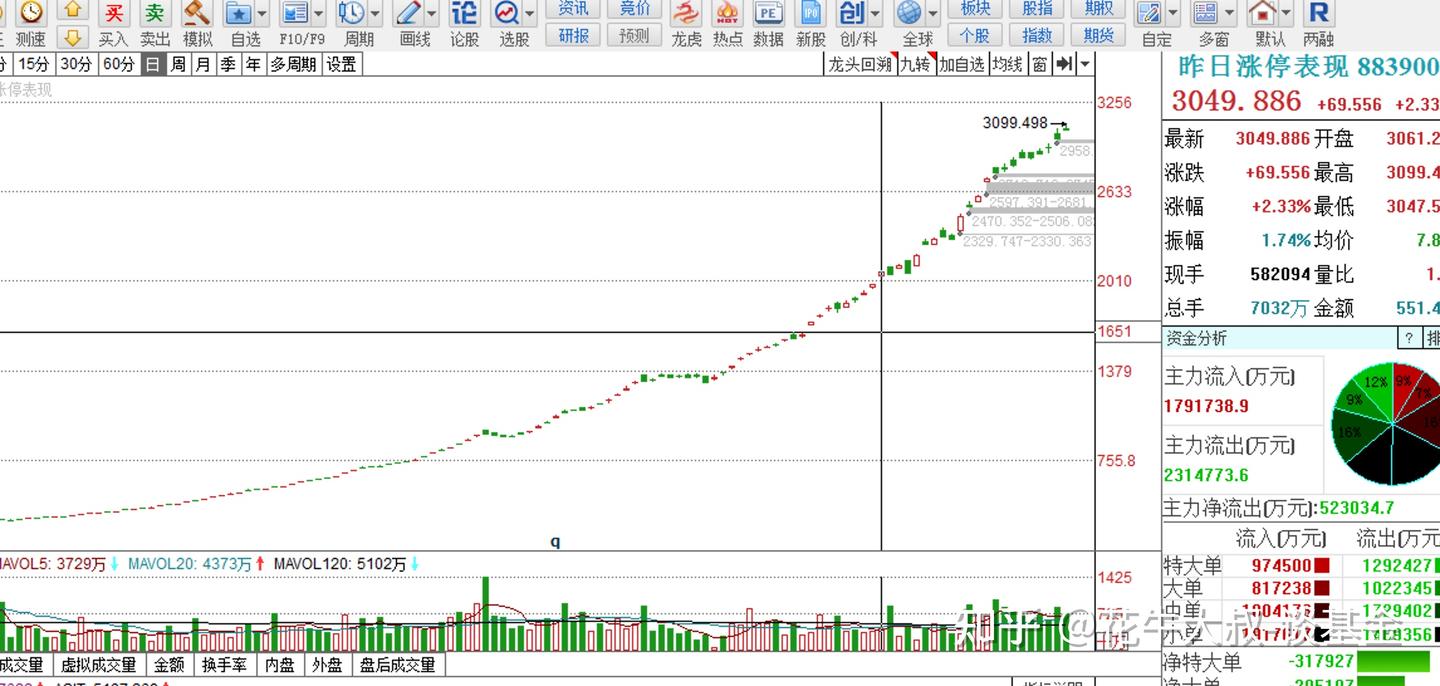The image size is (1440, 686).
Task: Open the 两融 R icon
Action: (x=1319, y=13)
